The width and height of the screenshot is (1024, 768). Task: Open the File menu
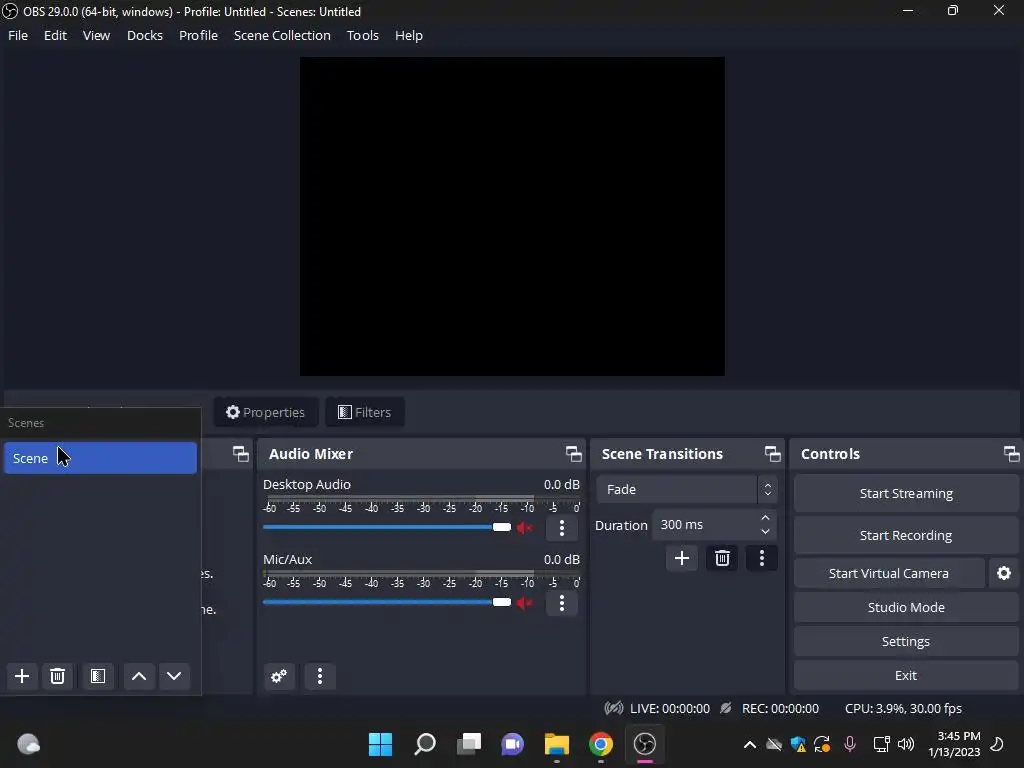click(18, 35)
